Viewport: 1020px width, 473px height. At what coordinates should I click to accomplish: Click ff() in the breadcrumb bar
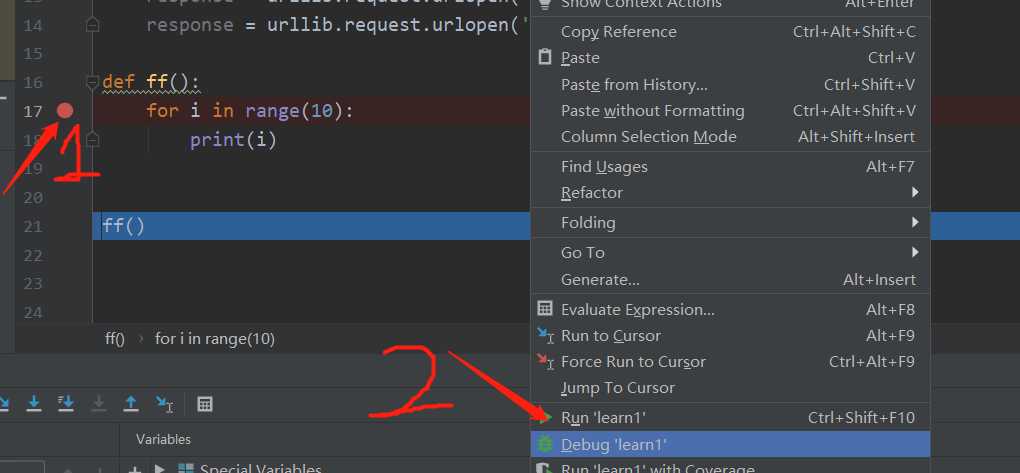coord(114,339)
